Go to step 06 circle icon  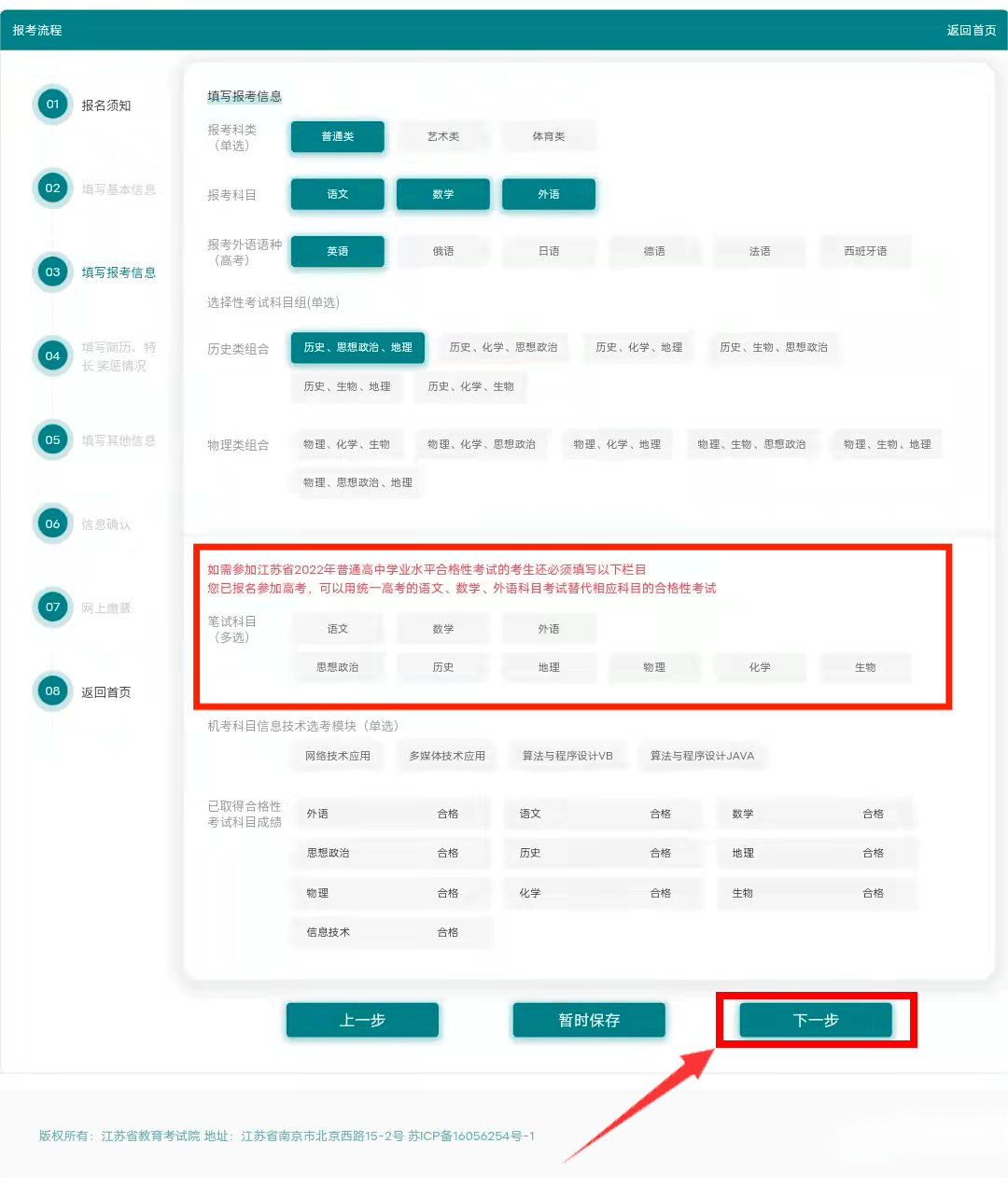[52, 523]
